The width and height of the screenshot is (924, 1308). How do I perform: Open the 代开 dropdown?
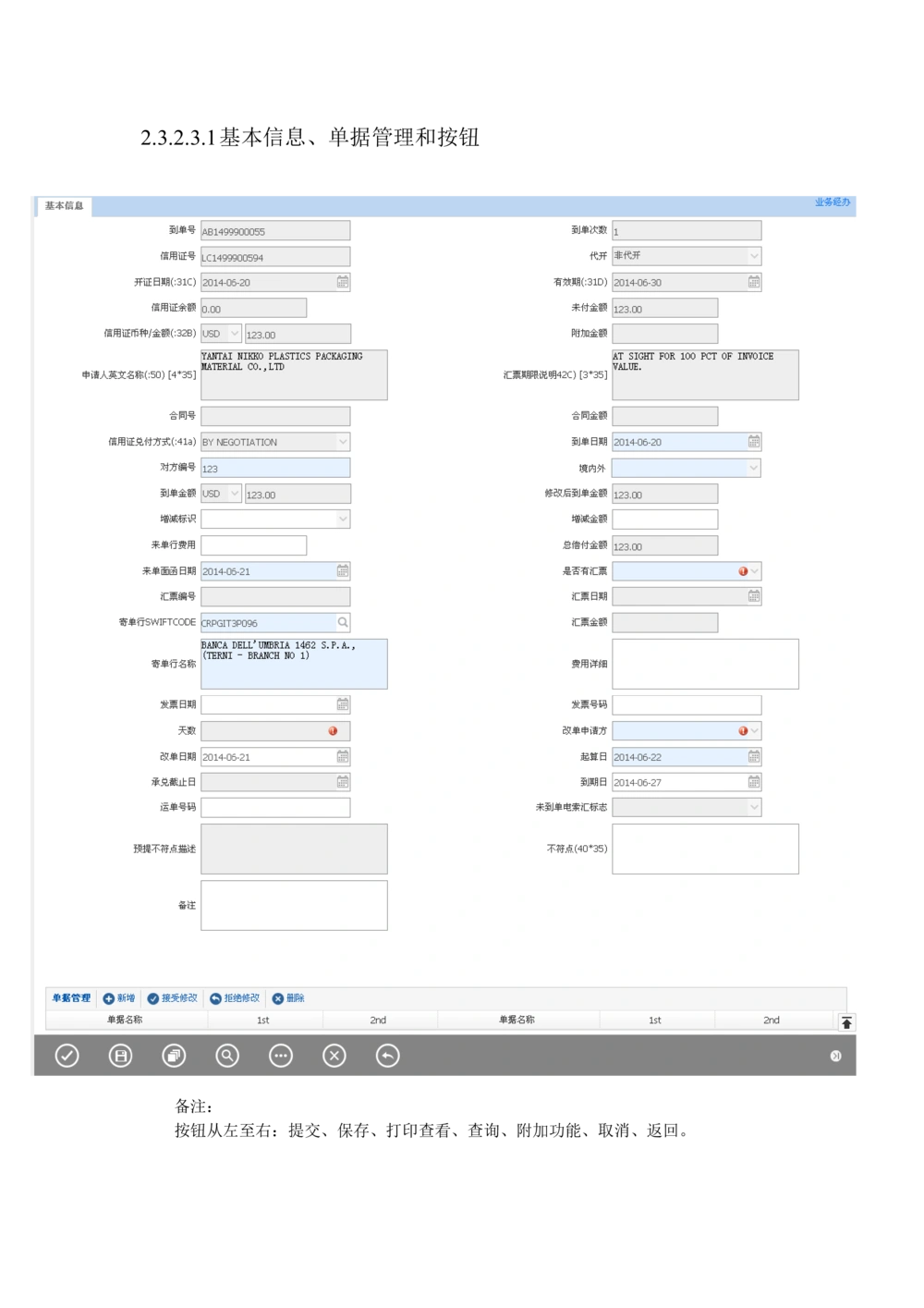point(751,256)
